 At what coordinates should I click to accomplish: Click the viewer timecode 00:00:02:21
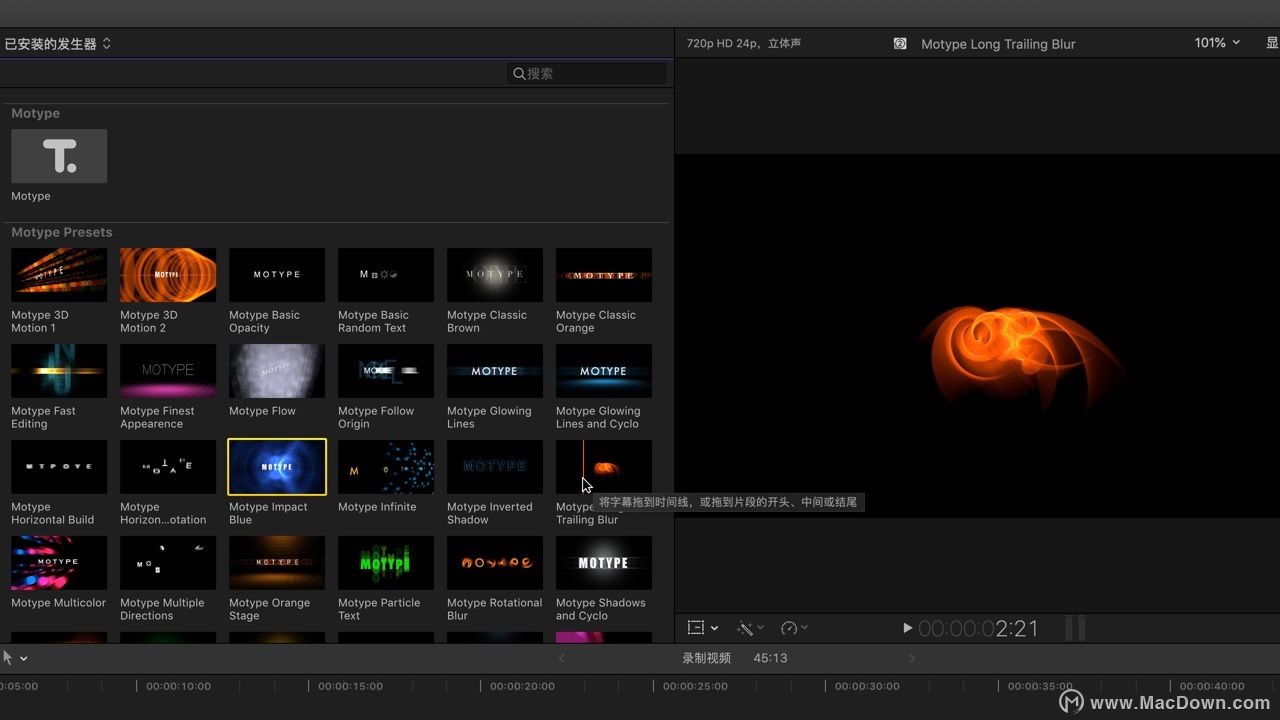[x=978, y=628]
